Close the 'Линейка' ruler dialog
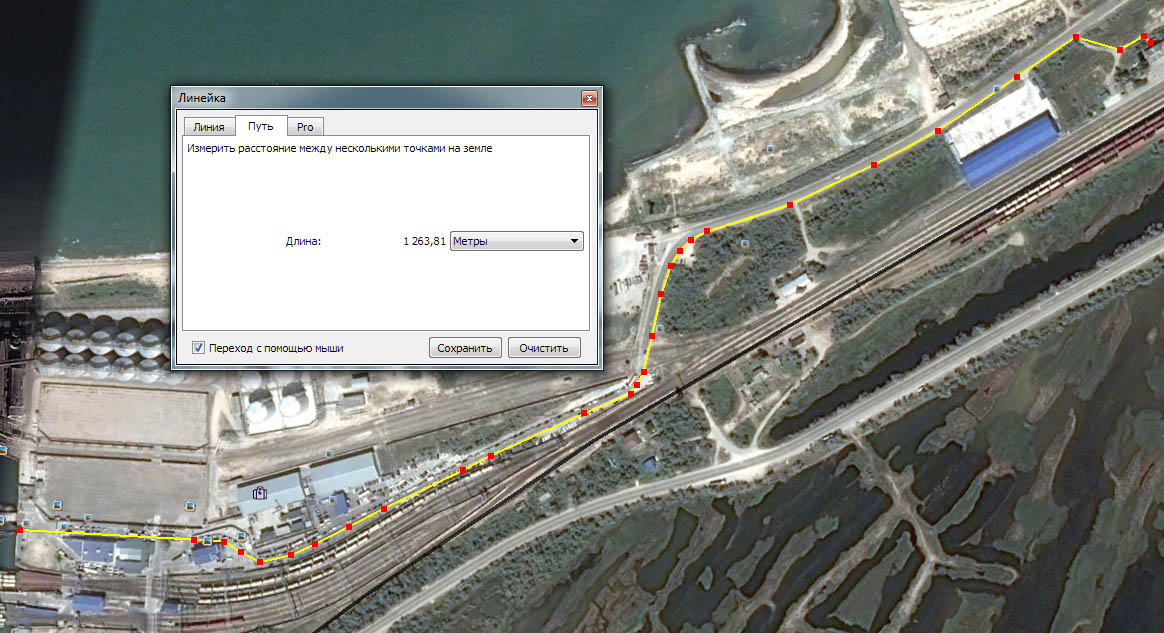Viewport: 1164px width, 633px height. [589, 98]
